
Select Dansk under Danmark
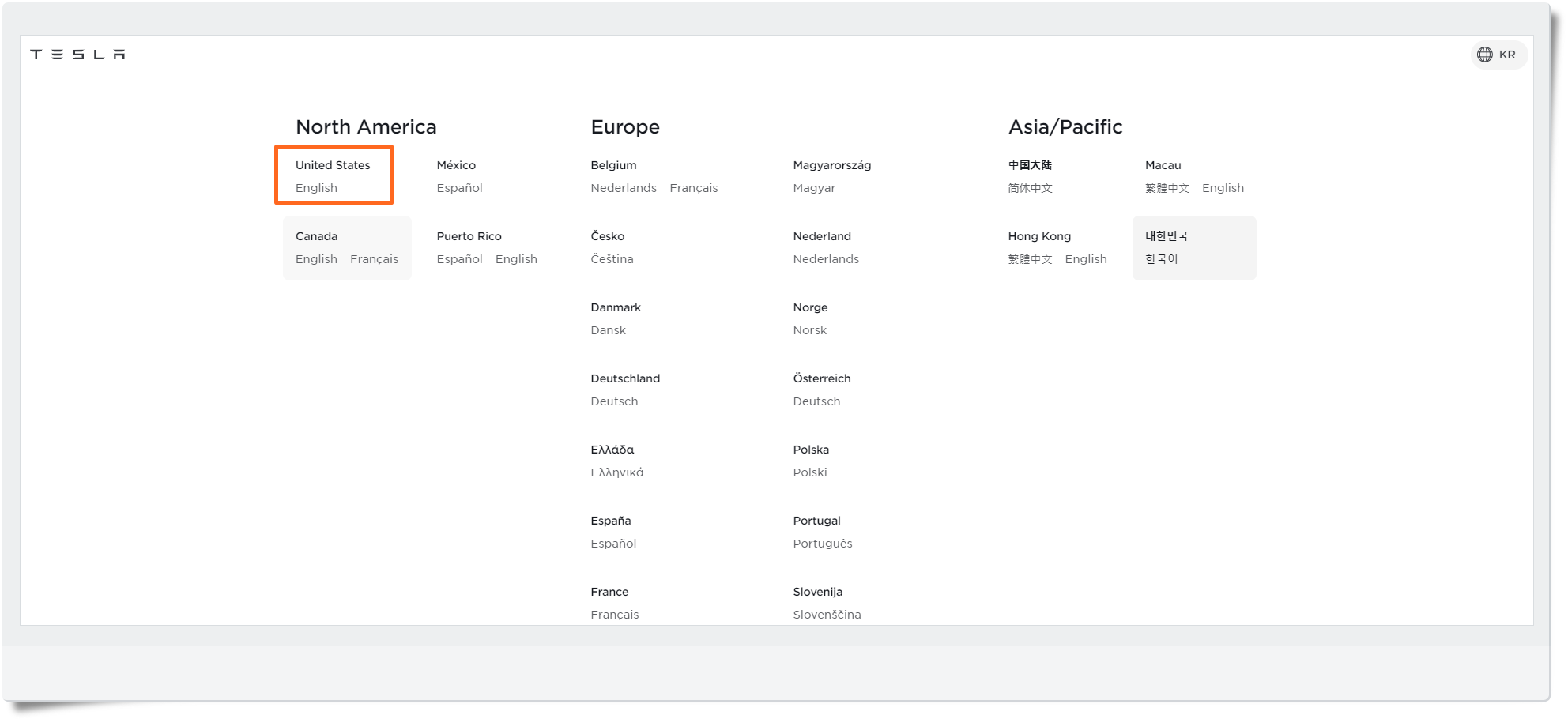tap(608, 330)
